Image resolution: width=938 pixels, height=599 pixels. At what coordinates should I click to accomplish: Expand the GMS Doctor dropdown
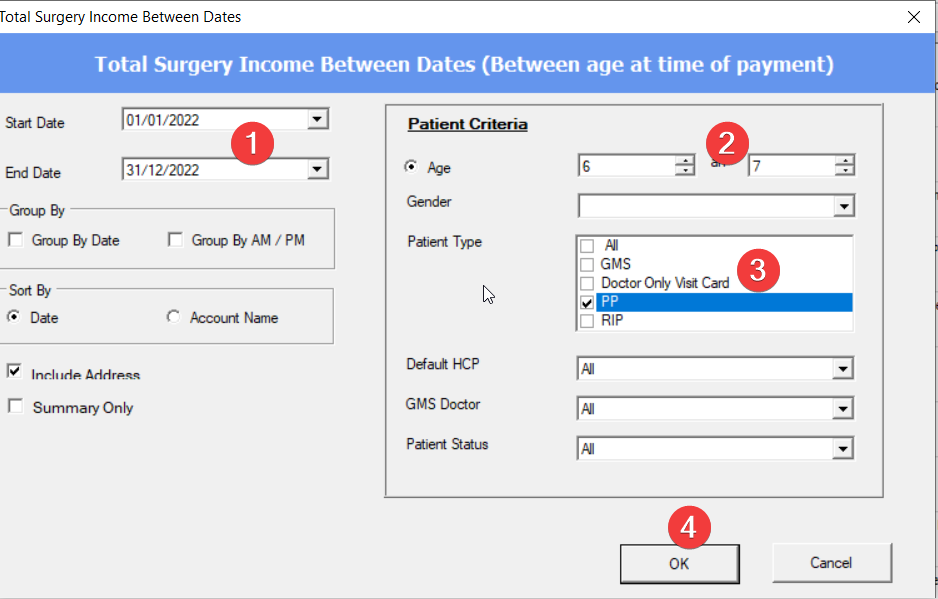click(x=844, y=409)
